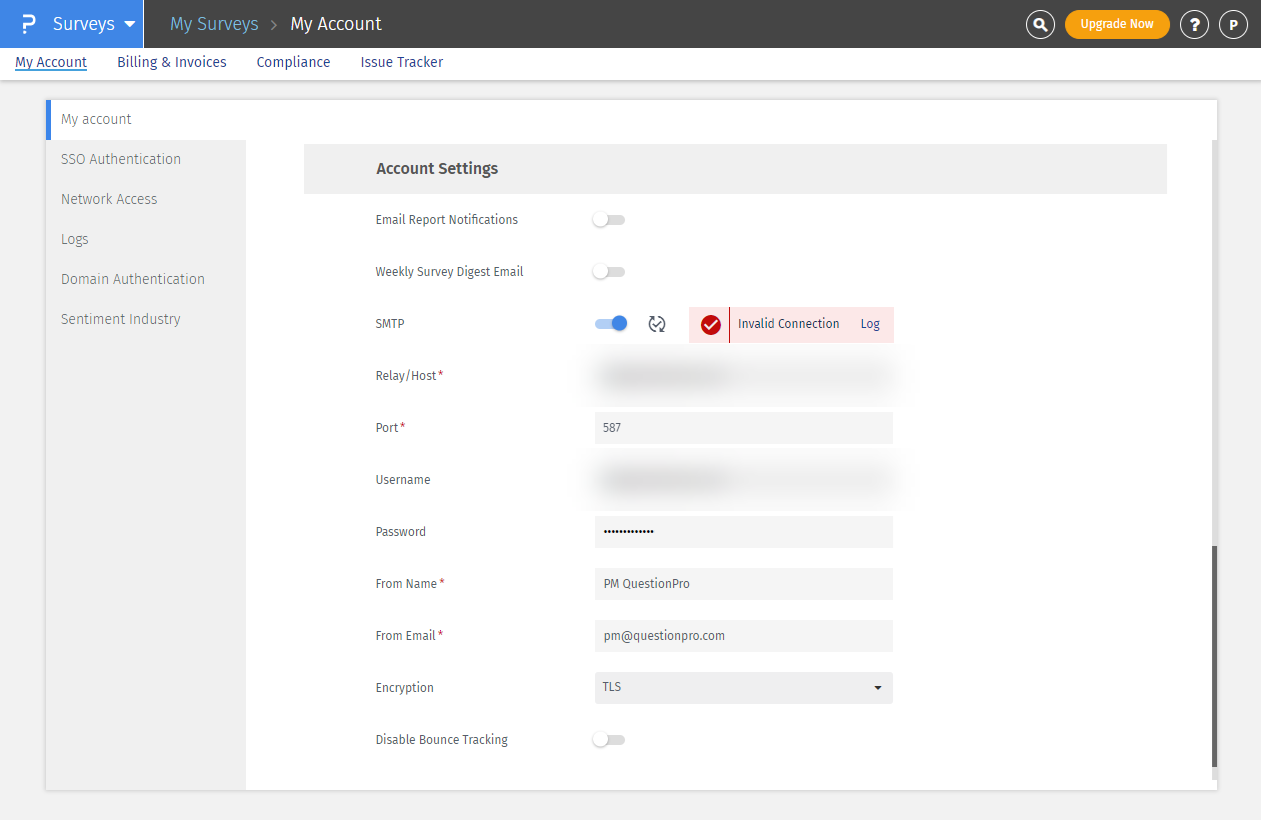Open the SMTP connection Log link
The image size is (1261, 820).
coord(870,324)
